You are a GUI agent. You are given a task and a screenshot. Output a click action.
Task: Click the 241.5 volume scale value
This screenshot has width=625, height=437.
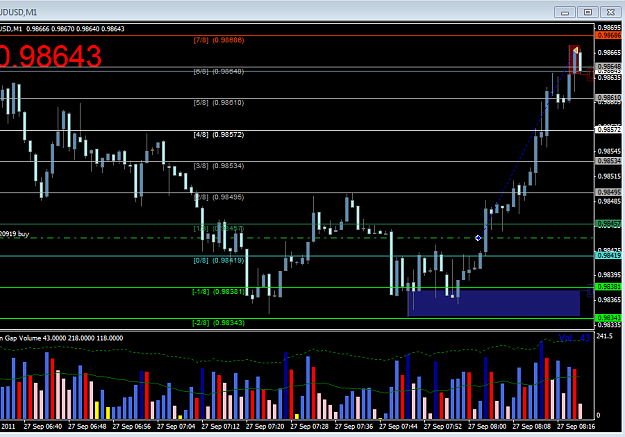click(604, 336)
